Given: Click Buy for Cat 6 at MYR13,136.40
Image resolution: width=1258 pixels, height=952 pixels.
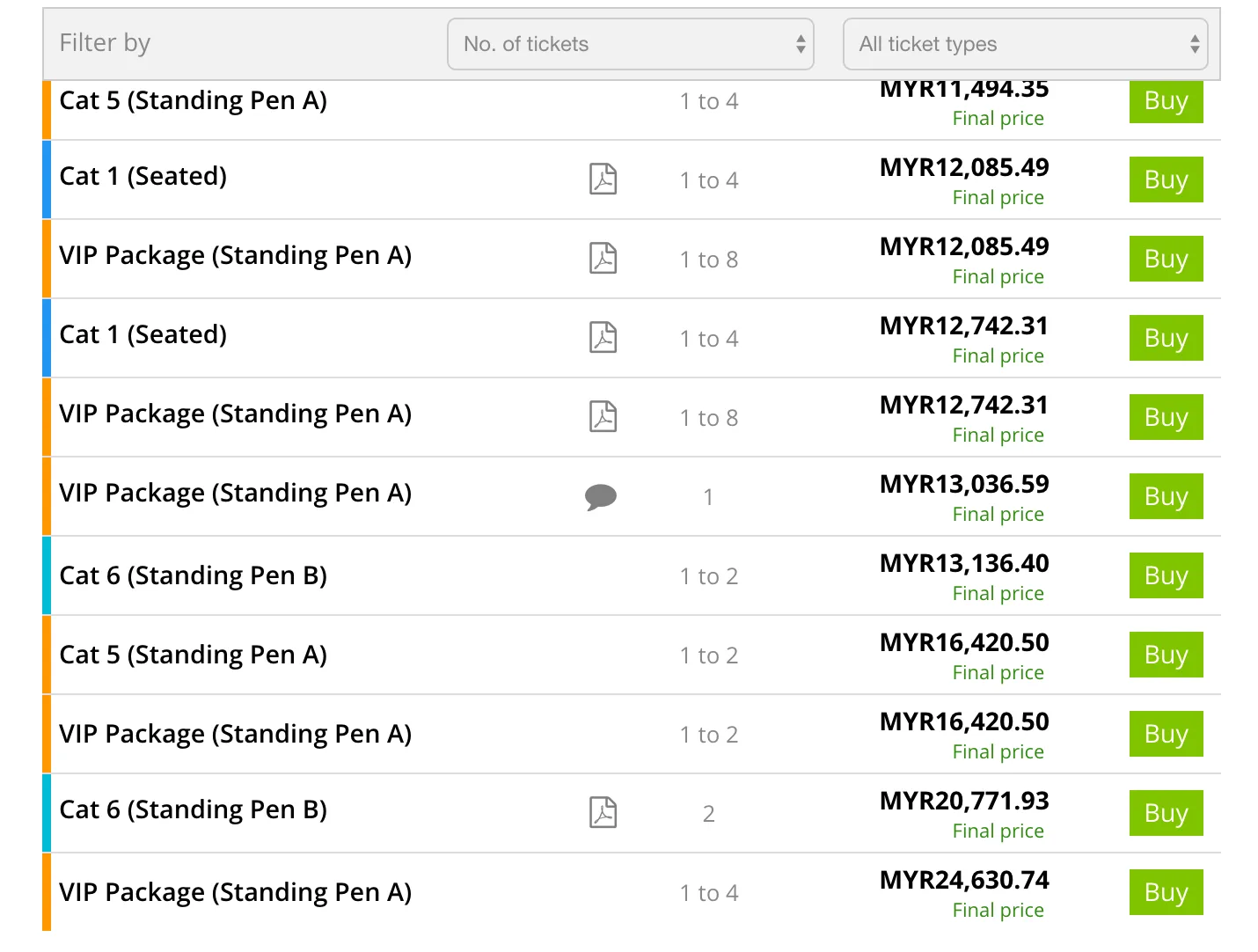Looking at the screenshot, I should (x=1166, y=575).
